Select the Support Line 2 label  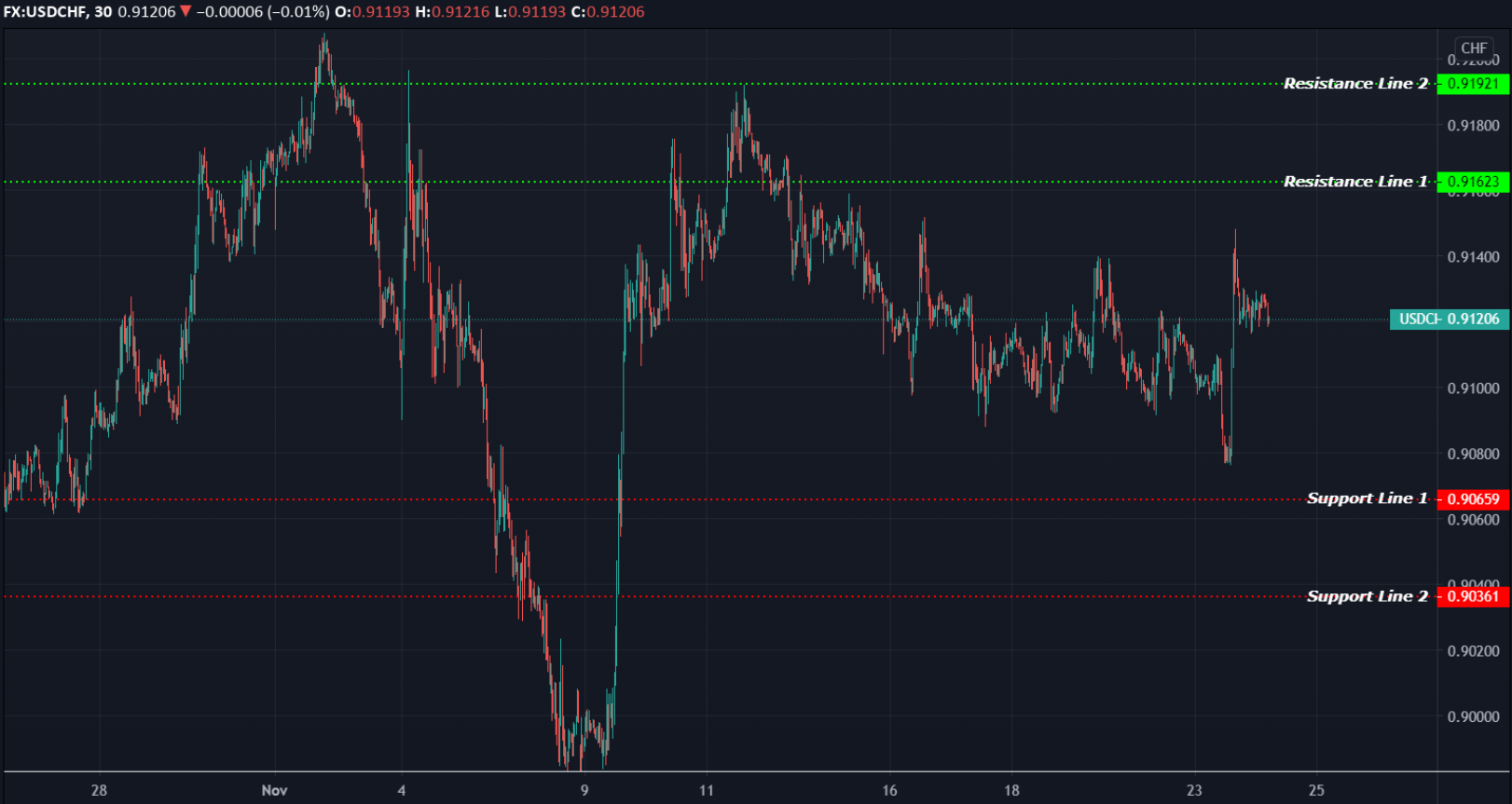click(1367, 596)
